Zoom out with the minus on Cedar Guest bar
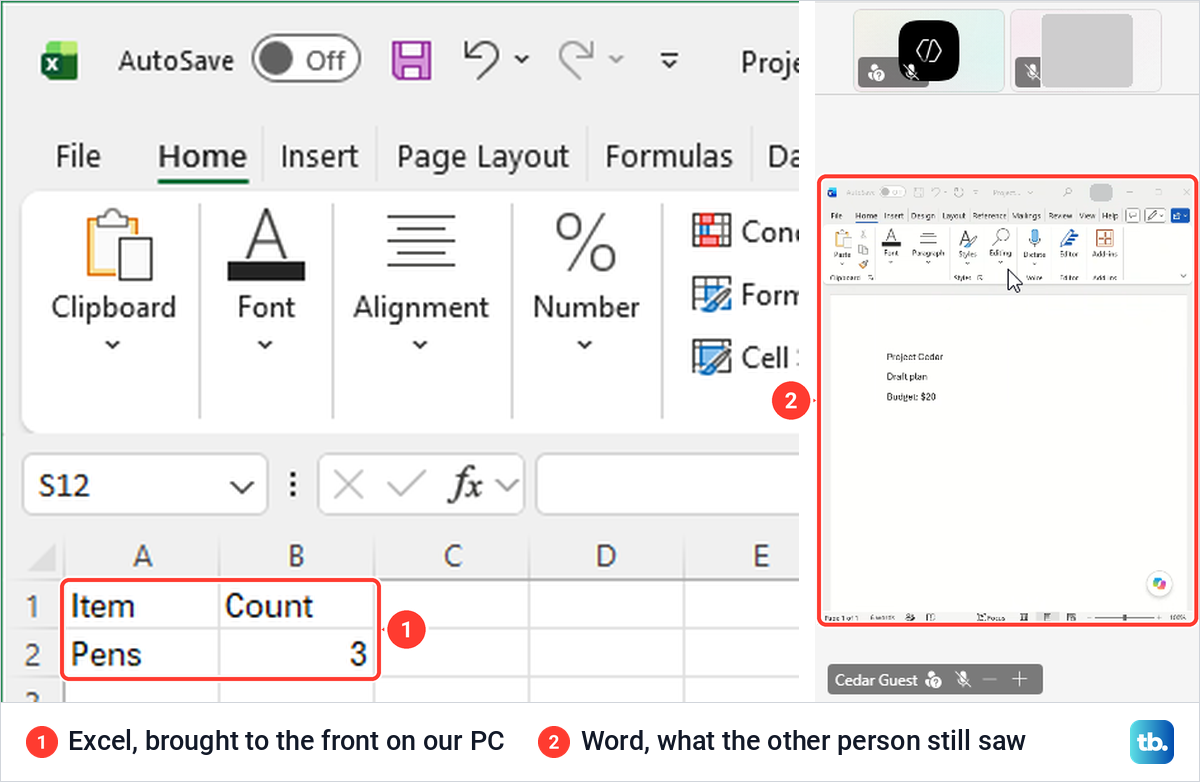The height and width of the screenshot is (782, 1200). click(x=990, y=680)
